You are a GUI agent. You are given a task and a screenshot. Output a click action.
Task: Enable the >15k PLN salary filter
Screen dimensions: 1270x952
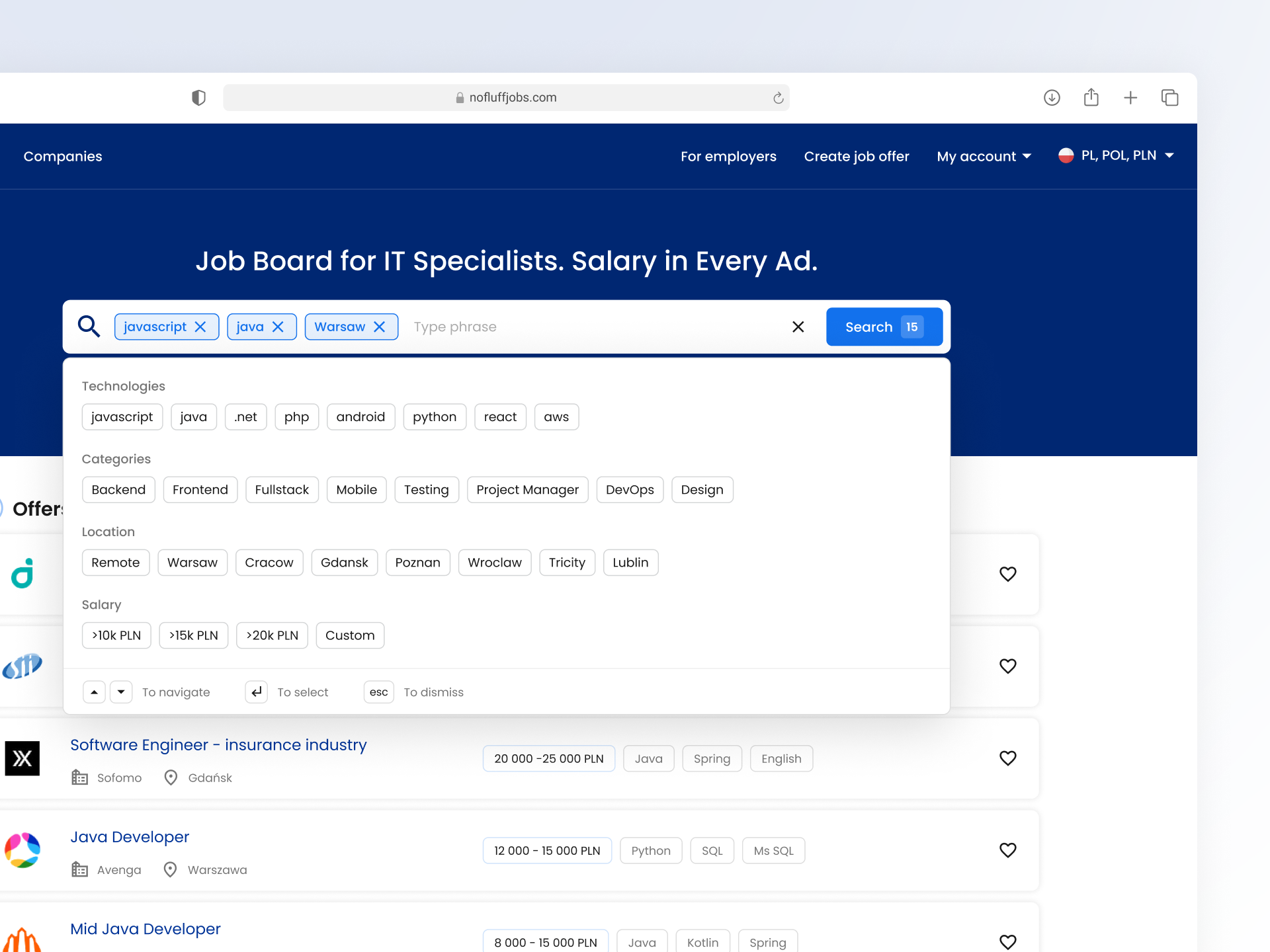pos(193,635)
